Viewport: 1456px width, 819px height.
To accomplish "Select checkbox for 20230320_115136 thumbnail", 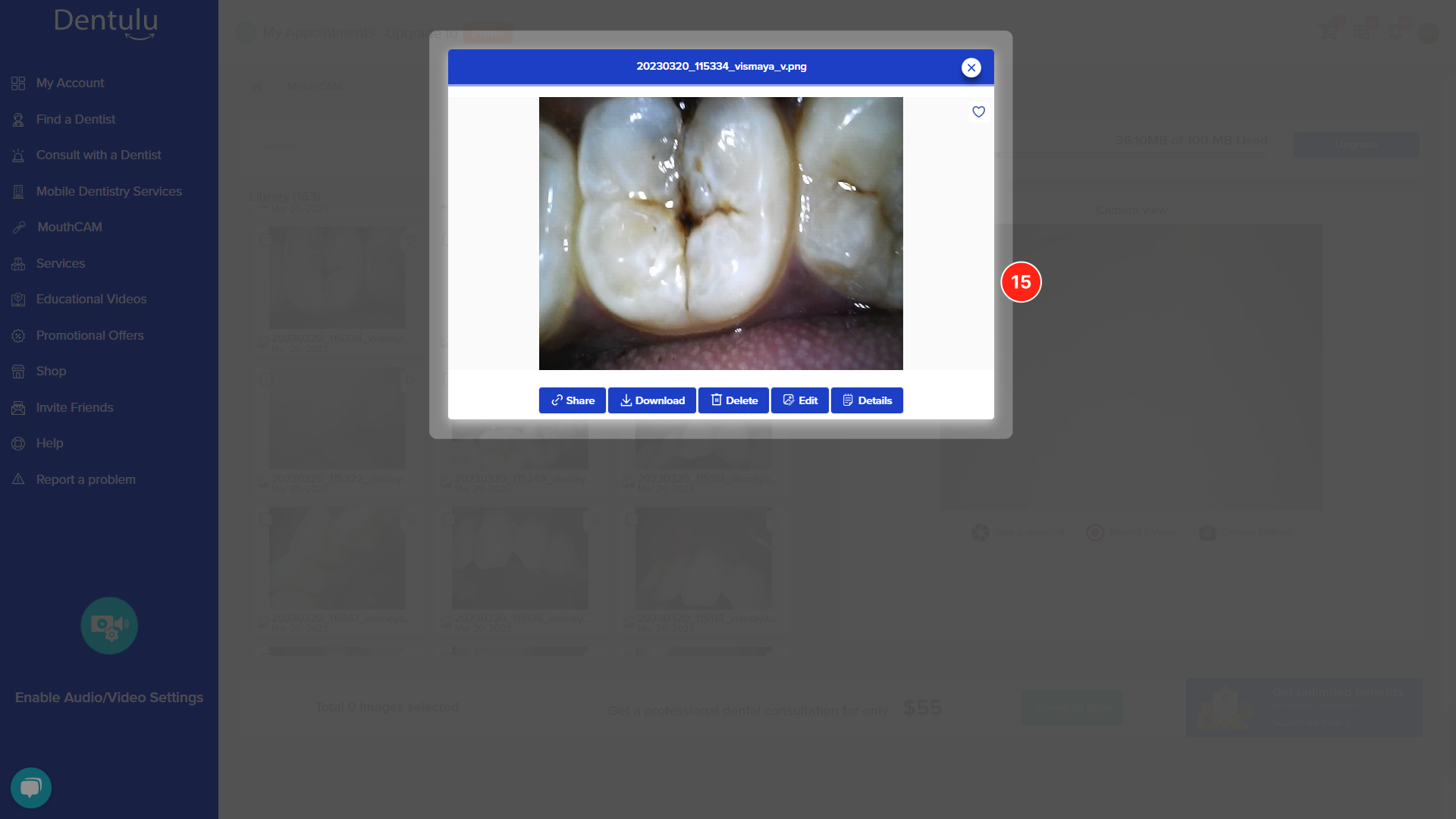I will 449,520.
